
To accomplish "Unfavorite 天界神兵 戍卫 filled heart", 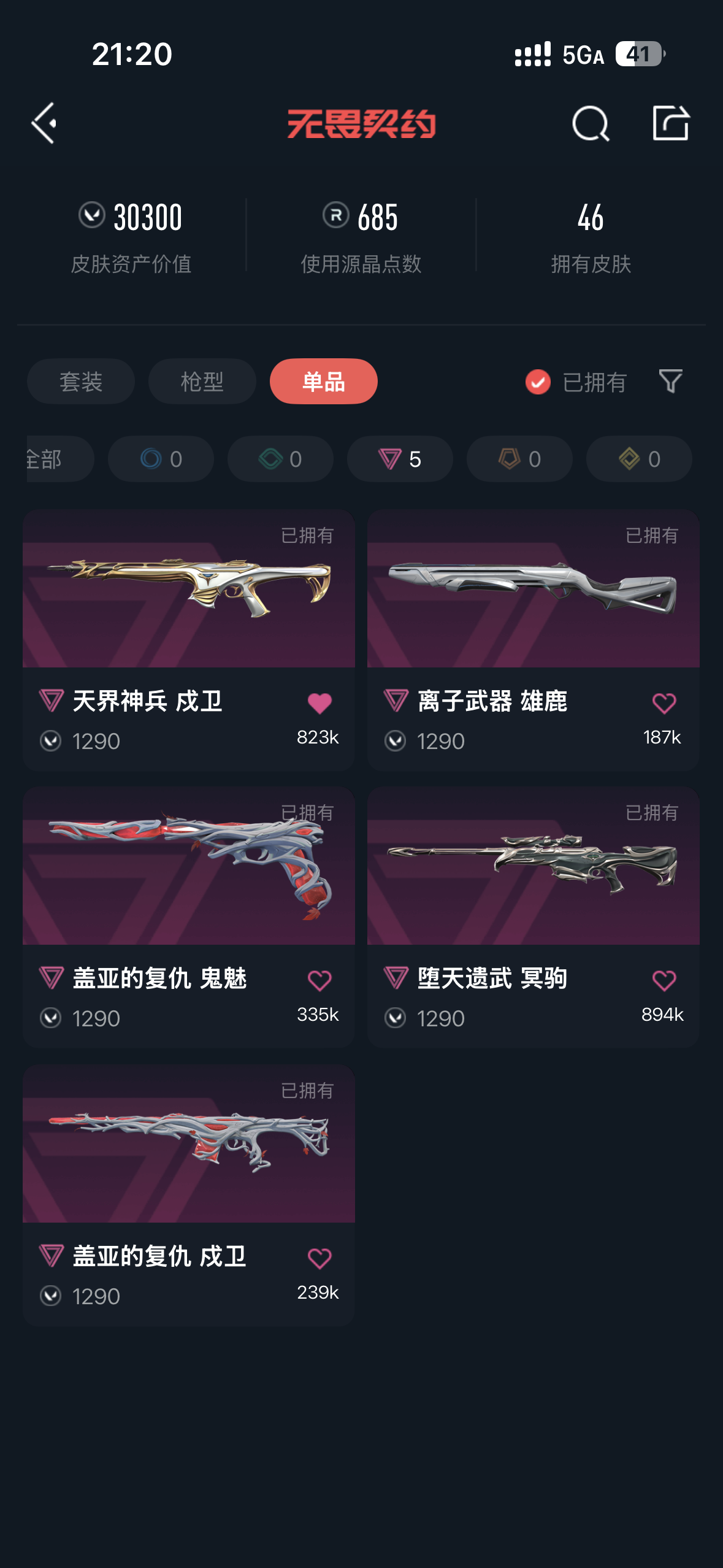I will (319, 703).
